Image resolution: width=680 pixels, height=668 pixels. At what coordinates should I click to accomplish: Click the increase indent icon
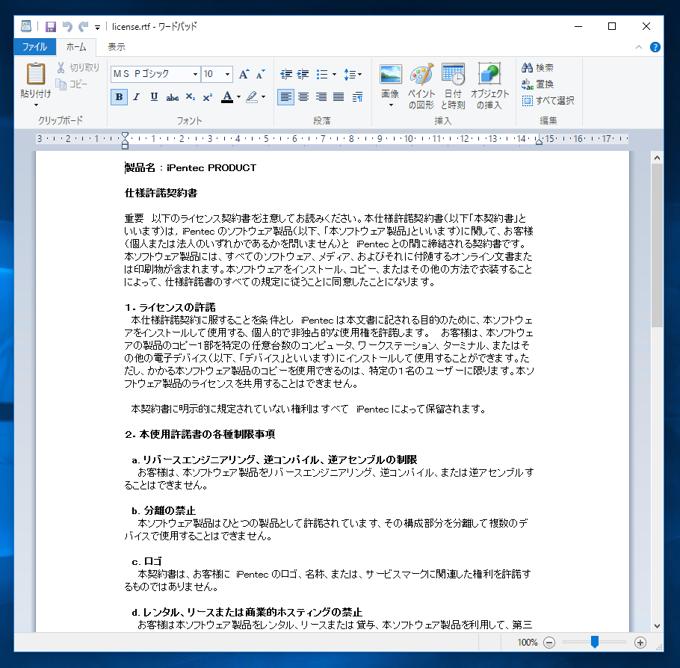click(303, 75)
